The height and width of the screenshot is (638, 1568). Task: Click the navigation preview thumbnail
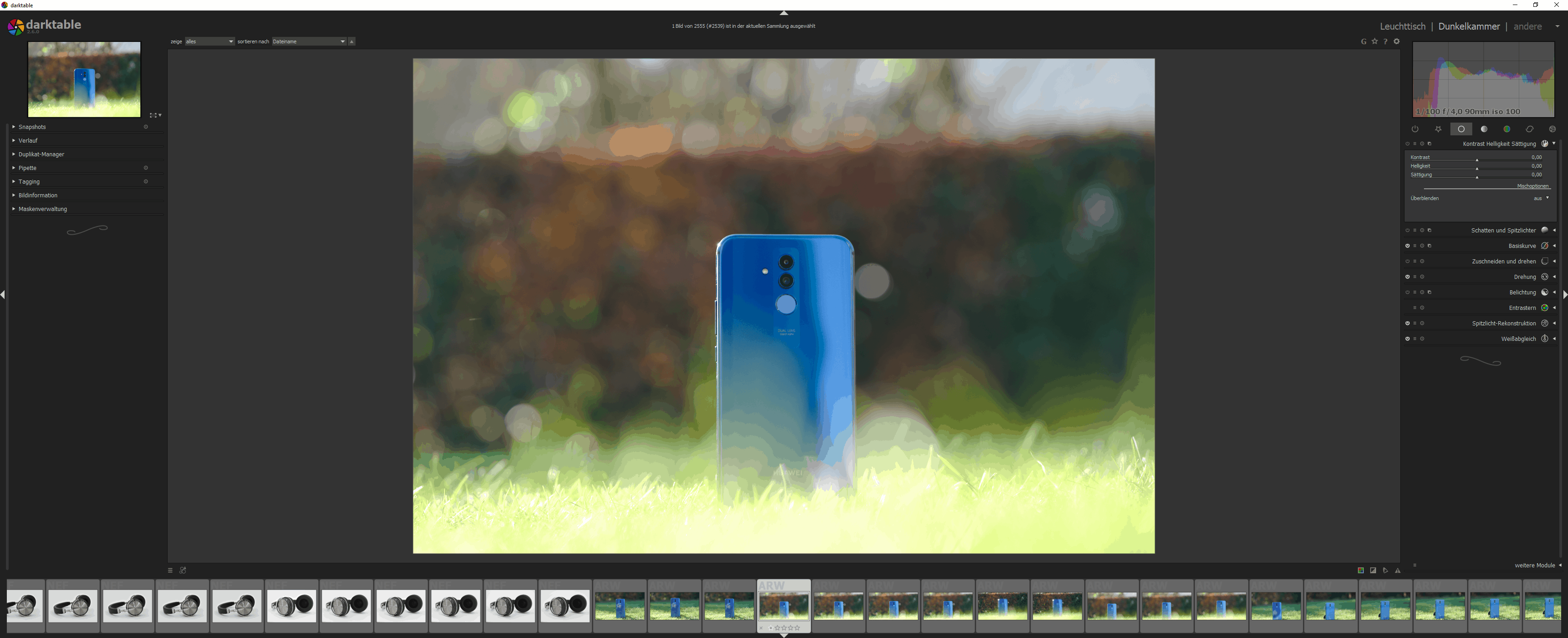coord(84,79)
